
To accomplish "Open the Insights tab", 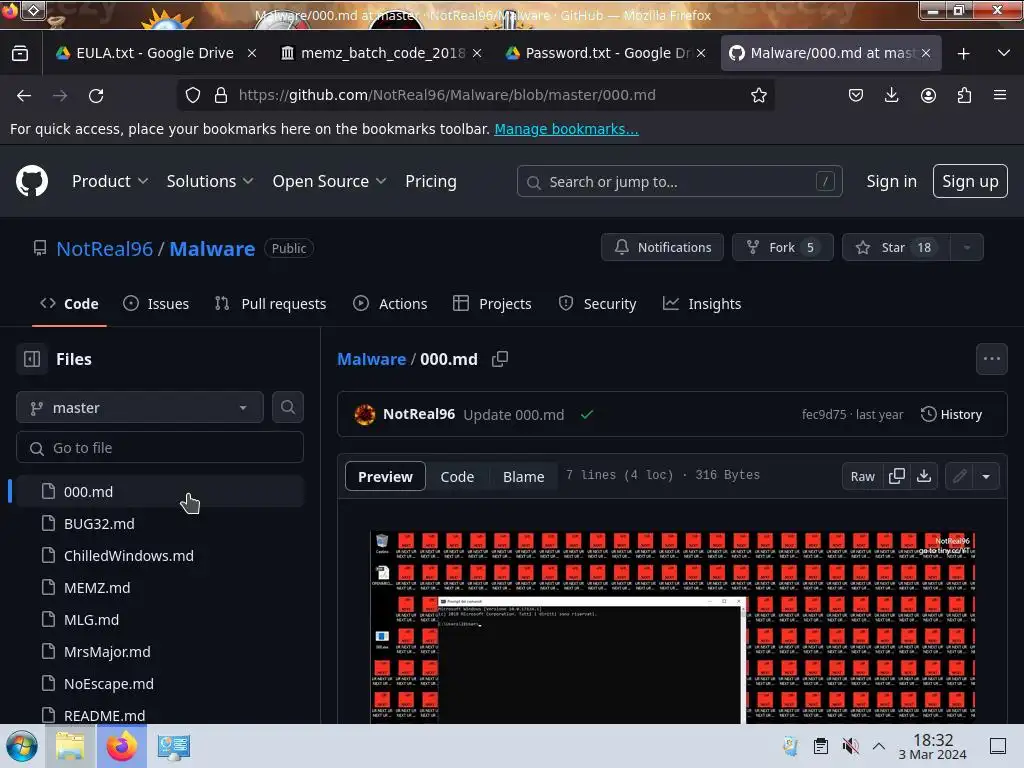I will 702,304.
